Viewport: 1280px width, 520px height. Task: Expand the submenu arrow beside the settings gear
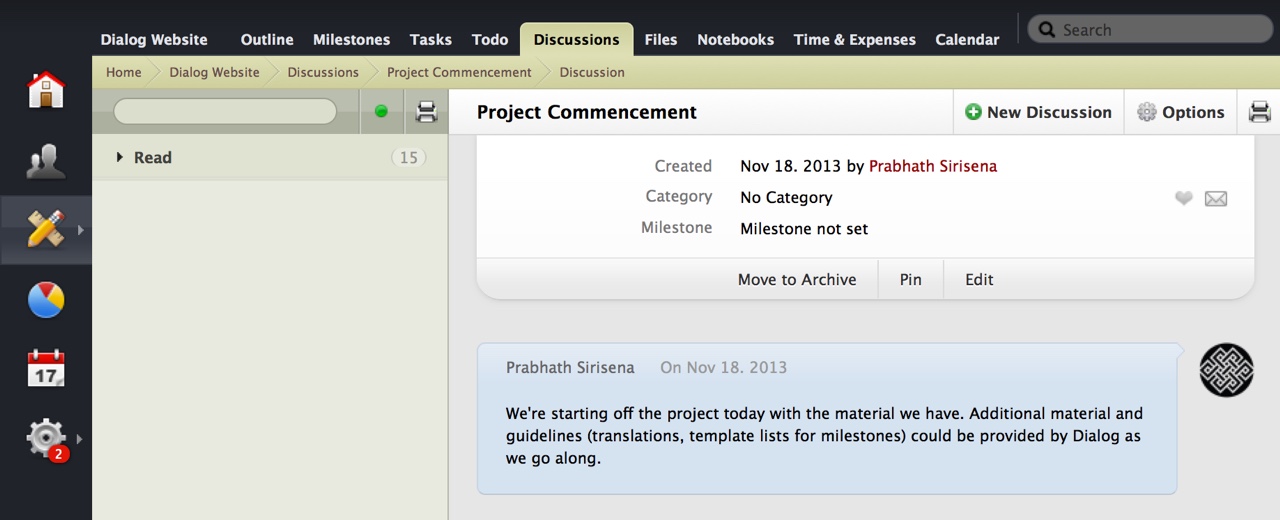click(x=80, y=438)
